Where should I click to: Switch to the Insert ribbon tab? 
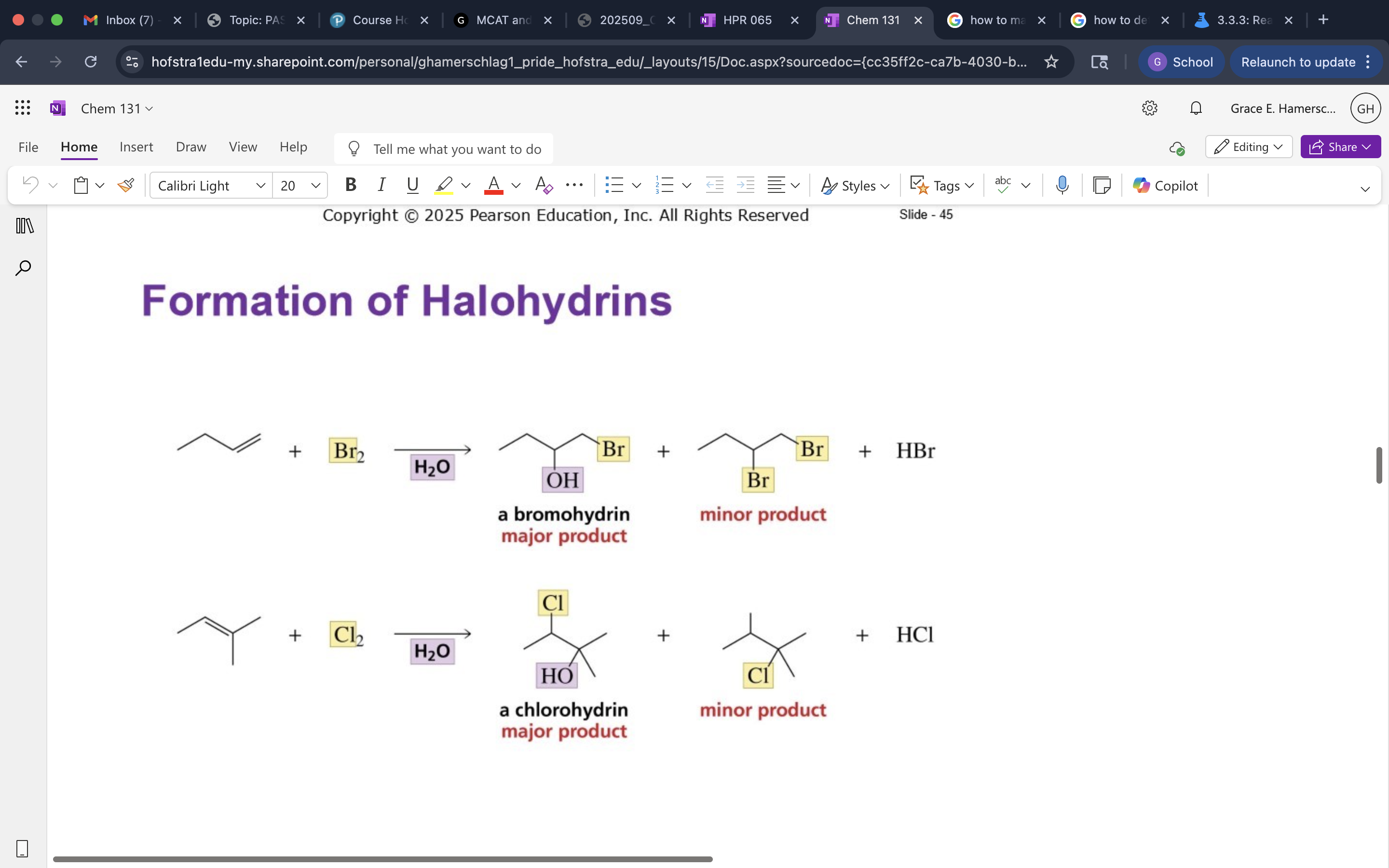136,147
